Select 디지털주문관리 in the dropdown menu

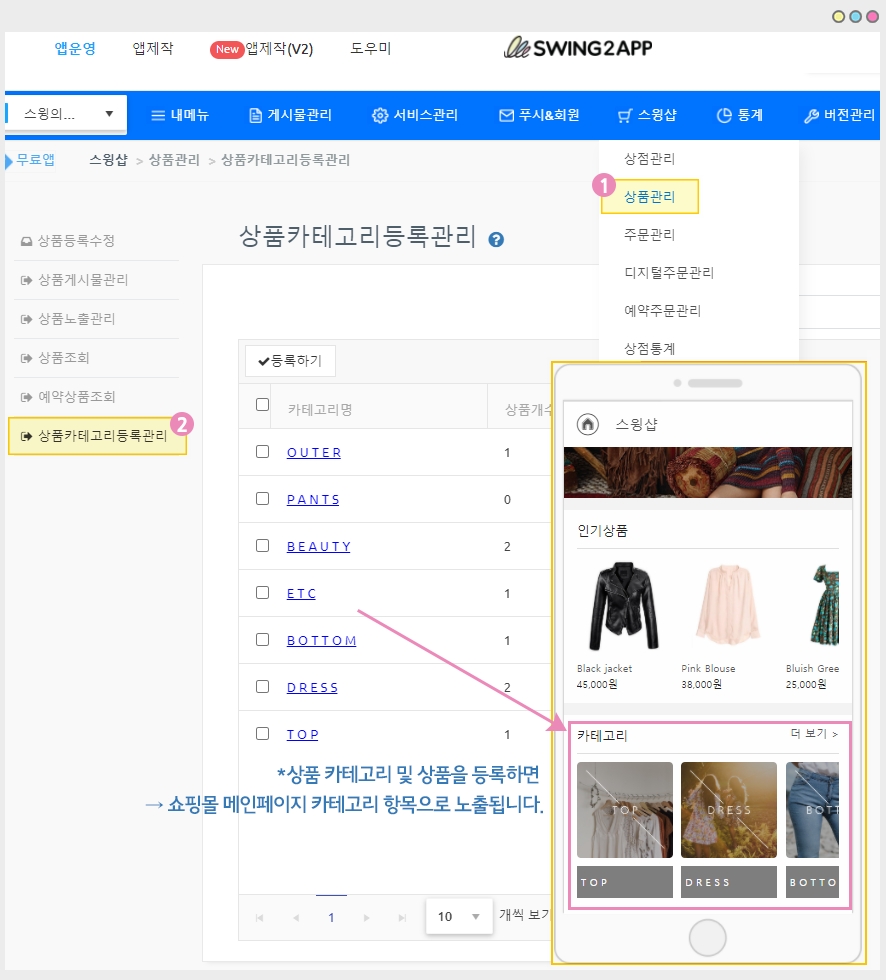669,272
